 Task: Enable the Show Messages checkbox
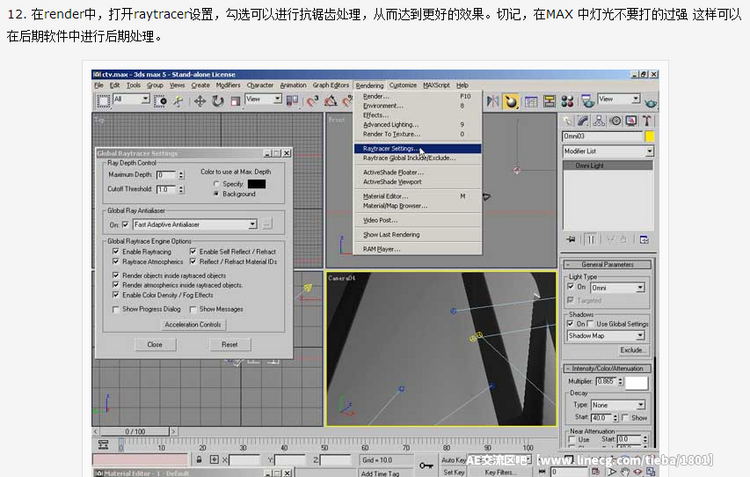[x=193, y=309]
